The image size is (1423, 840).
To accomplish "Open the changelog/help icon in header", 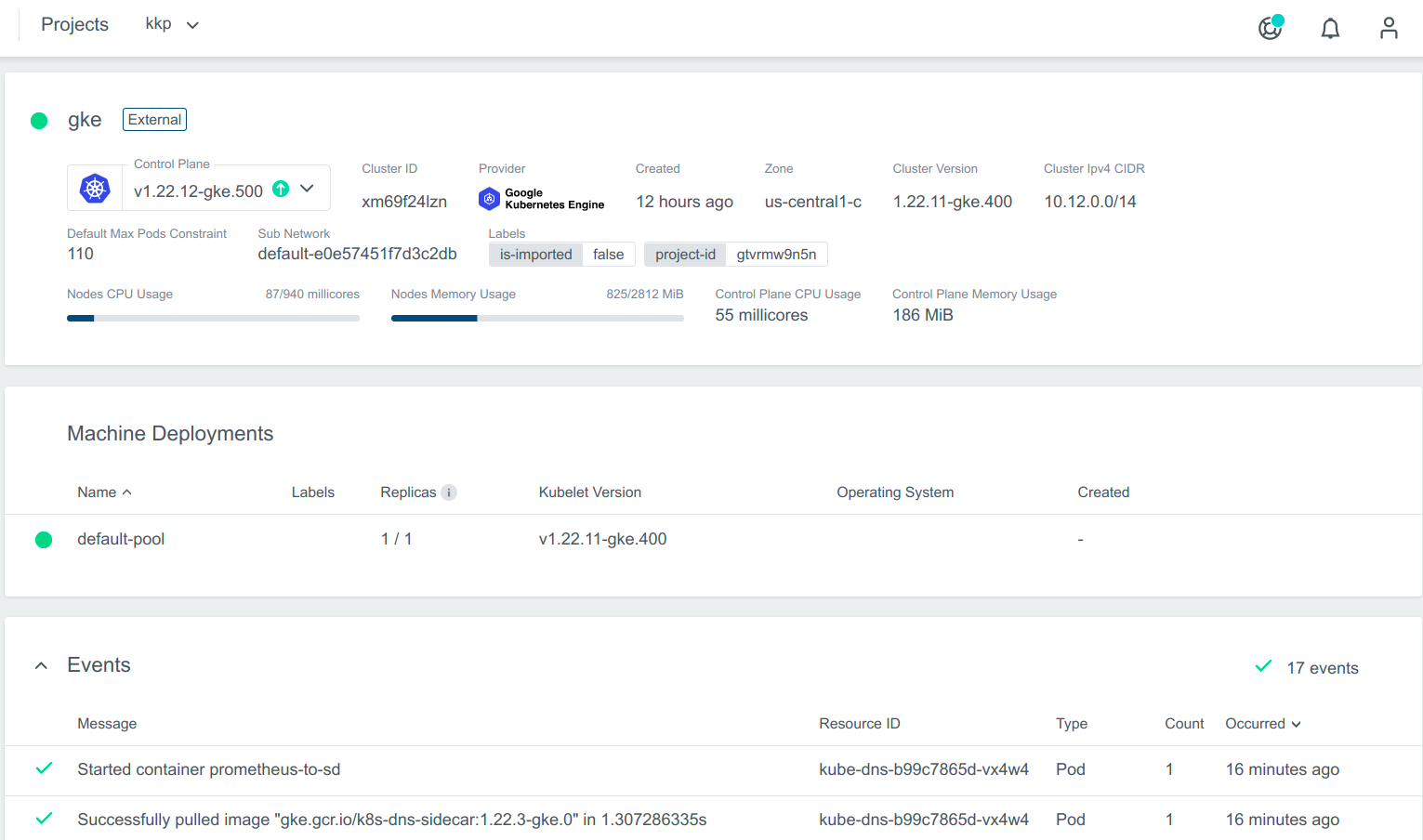I will click(1270, 28).
